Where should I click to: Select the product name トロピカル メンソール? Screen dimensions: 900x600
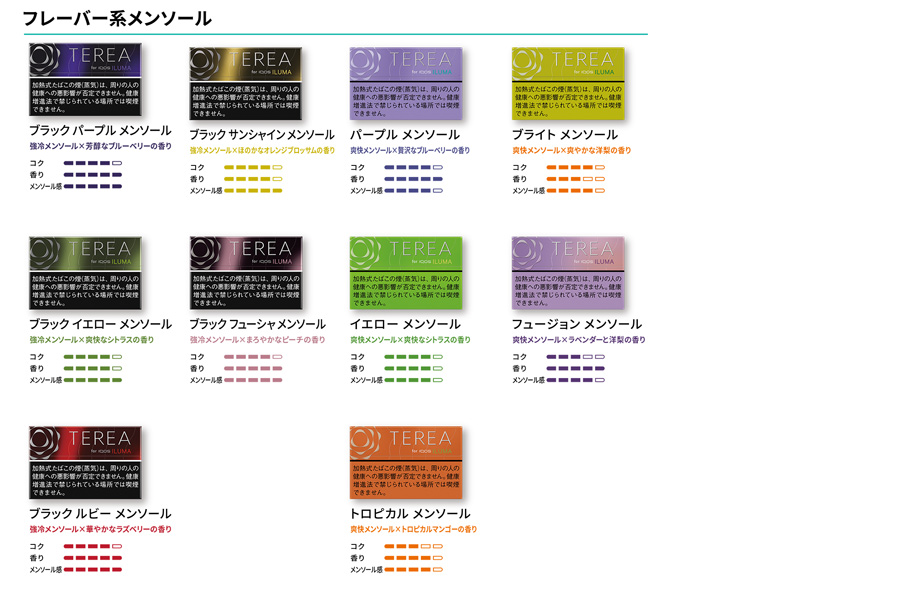click(x=410, y=513)
